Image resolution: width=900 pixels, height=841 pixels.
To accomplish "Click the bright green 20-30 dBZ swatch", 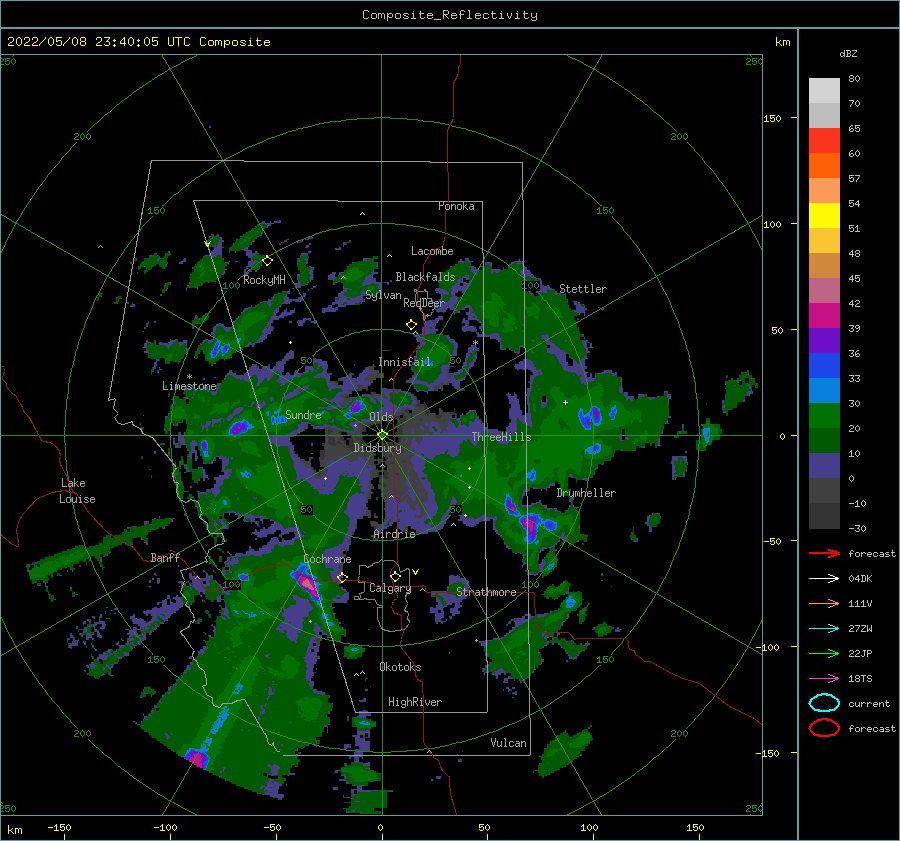I will pos(824,416).
